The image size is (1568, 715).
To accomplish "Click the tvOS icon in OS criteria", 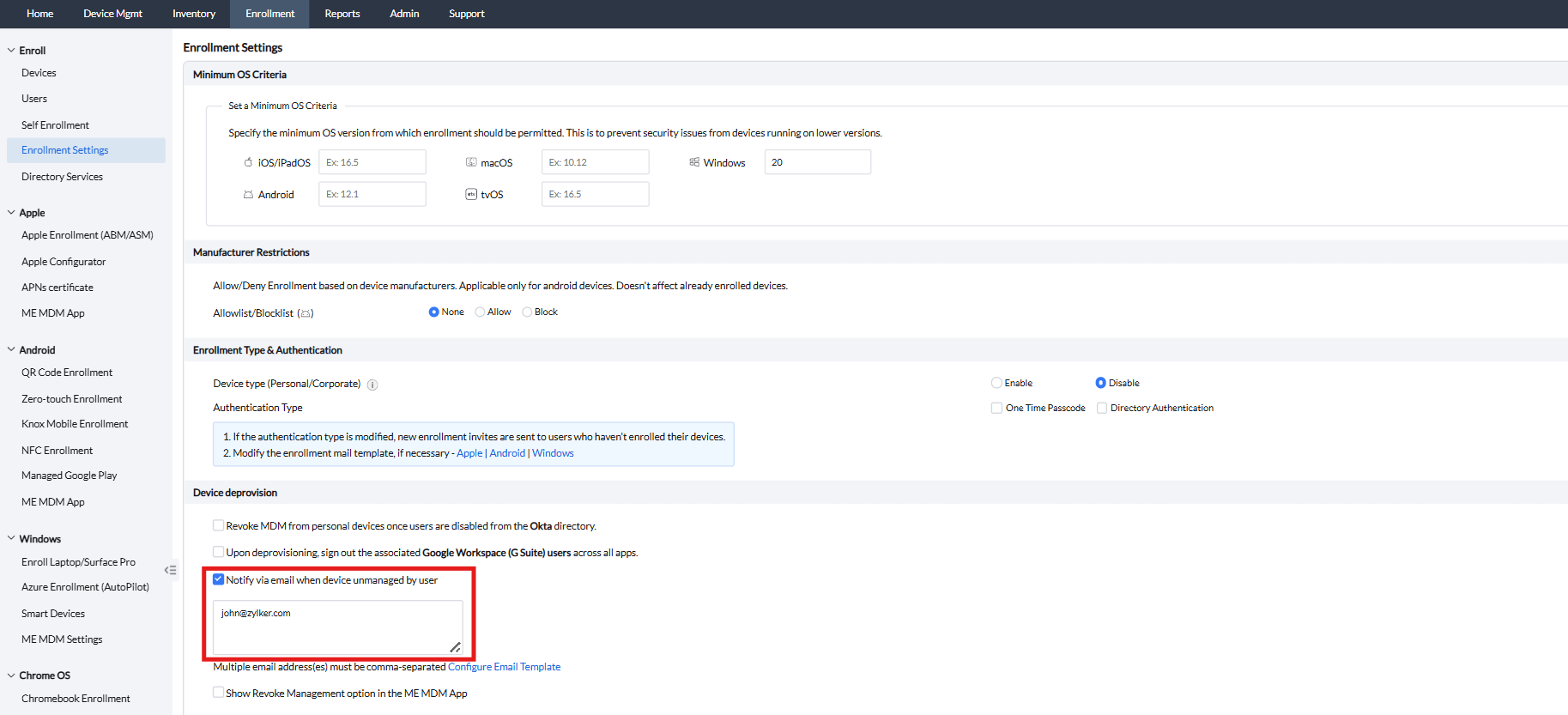I will [471, 195].
